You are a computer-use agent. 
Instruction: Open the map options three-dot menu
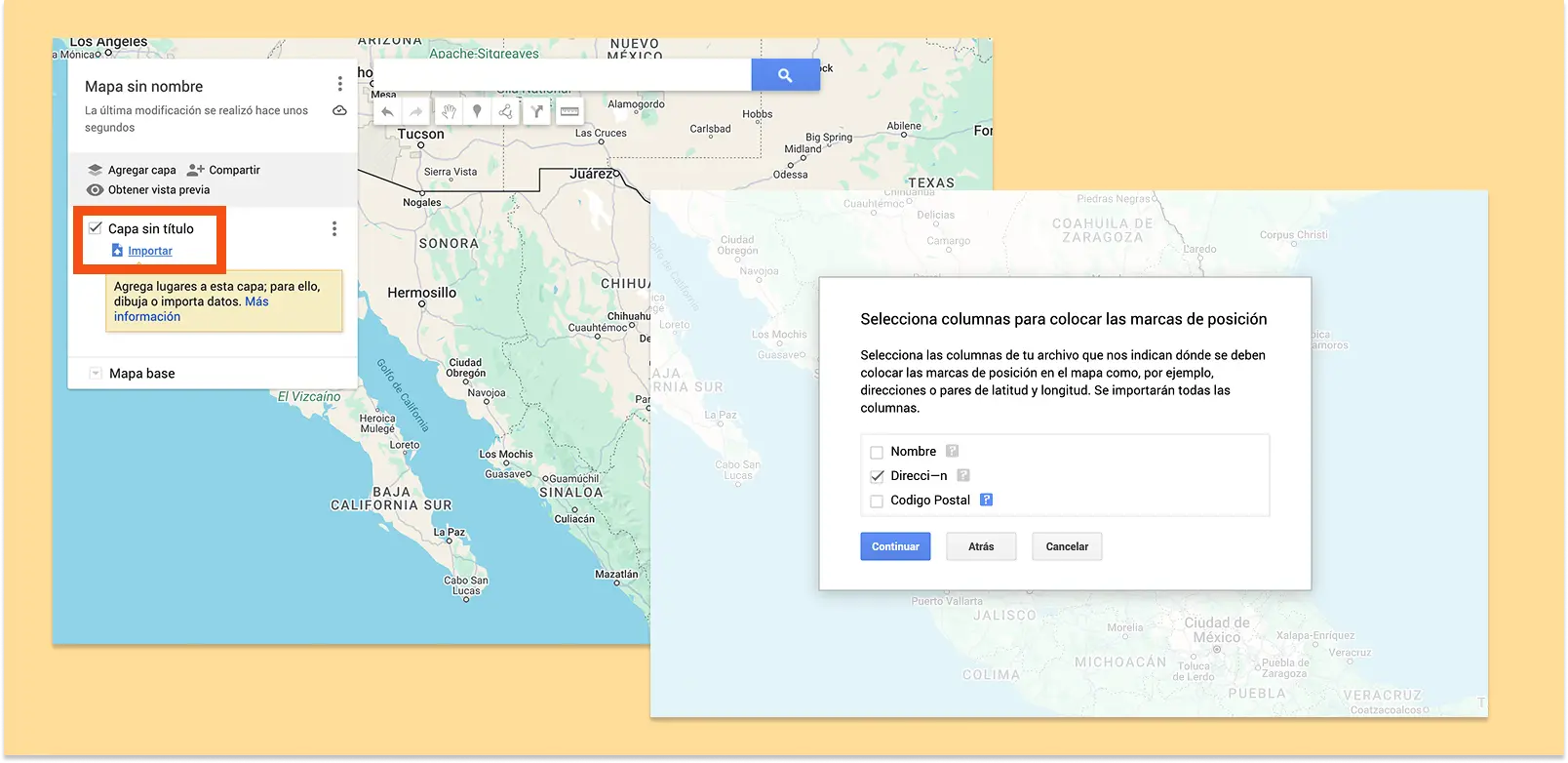(339, 84)
